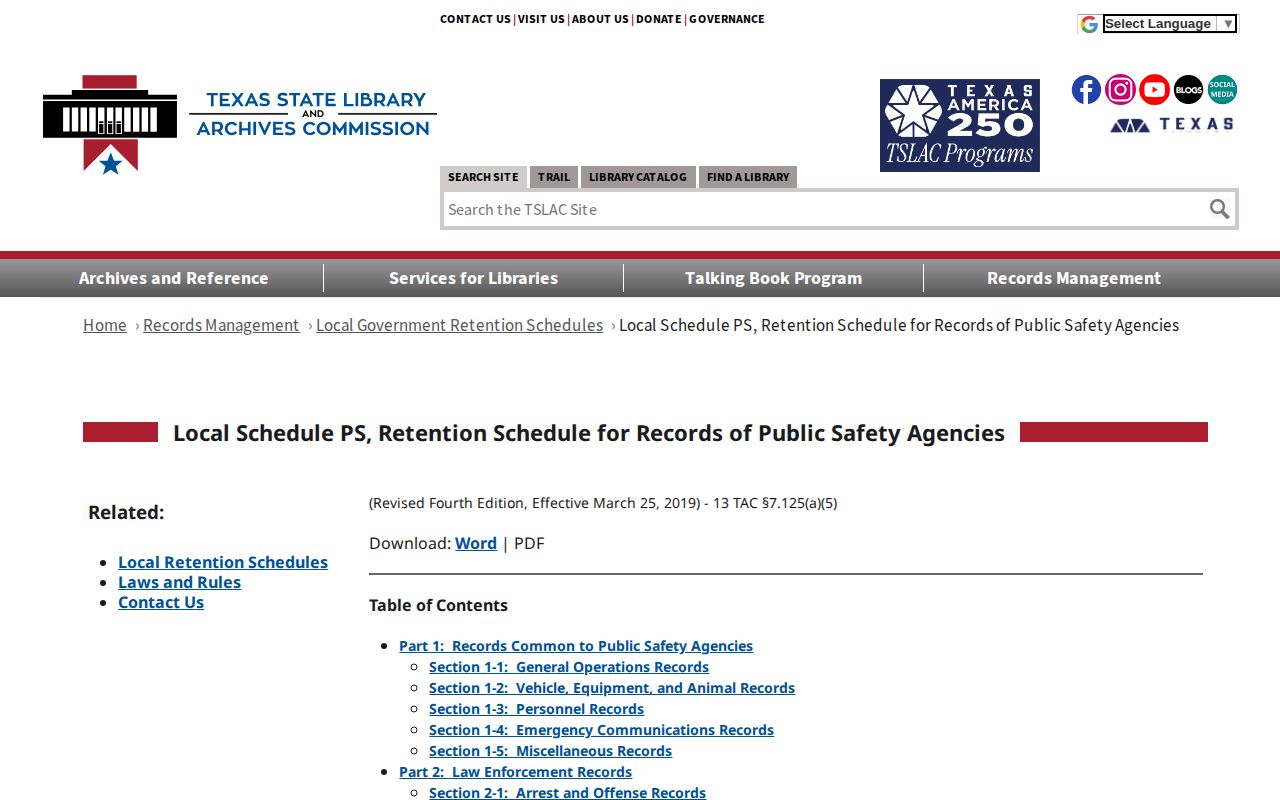Open the Select Language dropdown
Viewport: 1280px width, 800px height.
1170,24
